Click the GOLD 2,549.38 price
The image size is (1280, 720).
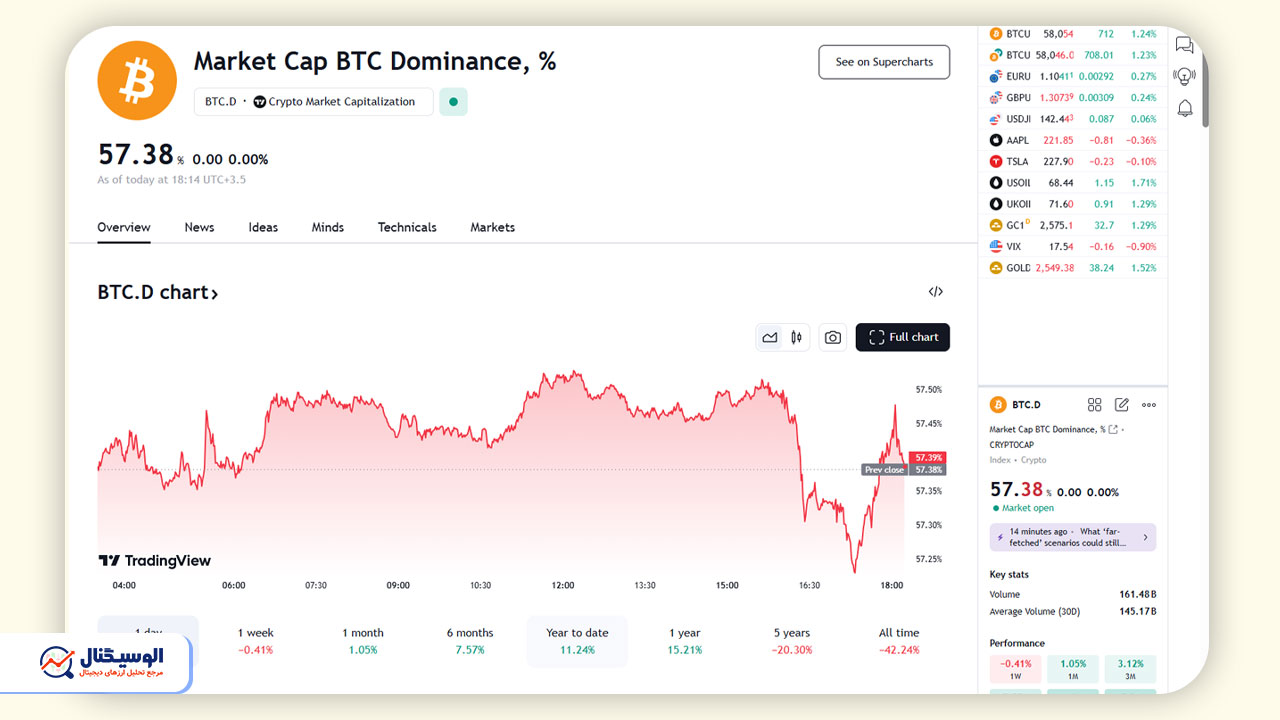point(1055,268)
